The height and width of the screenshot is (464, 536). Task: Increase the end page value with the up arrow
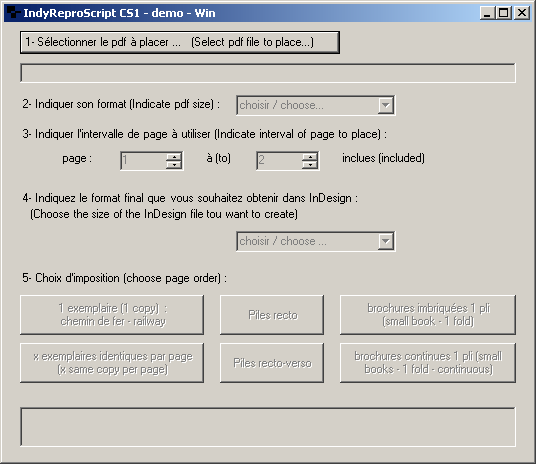pos(310,157)
